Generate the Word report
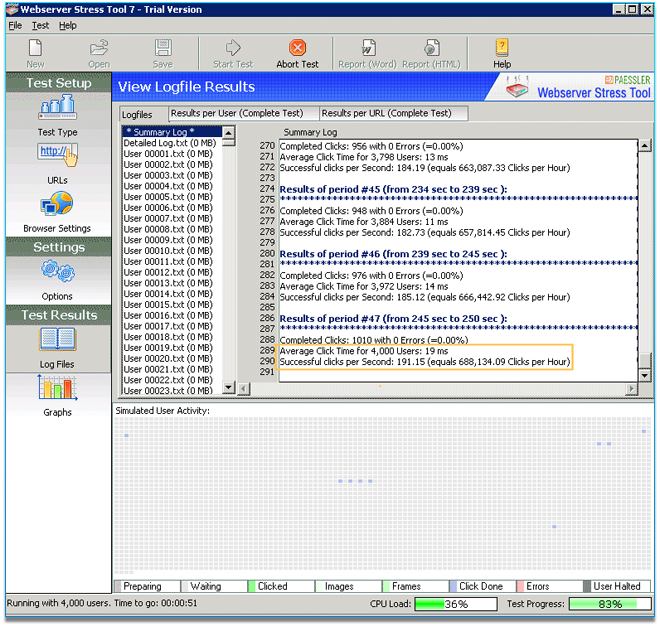Screen dimensions: 660x625 367,53
